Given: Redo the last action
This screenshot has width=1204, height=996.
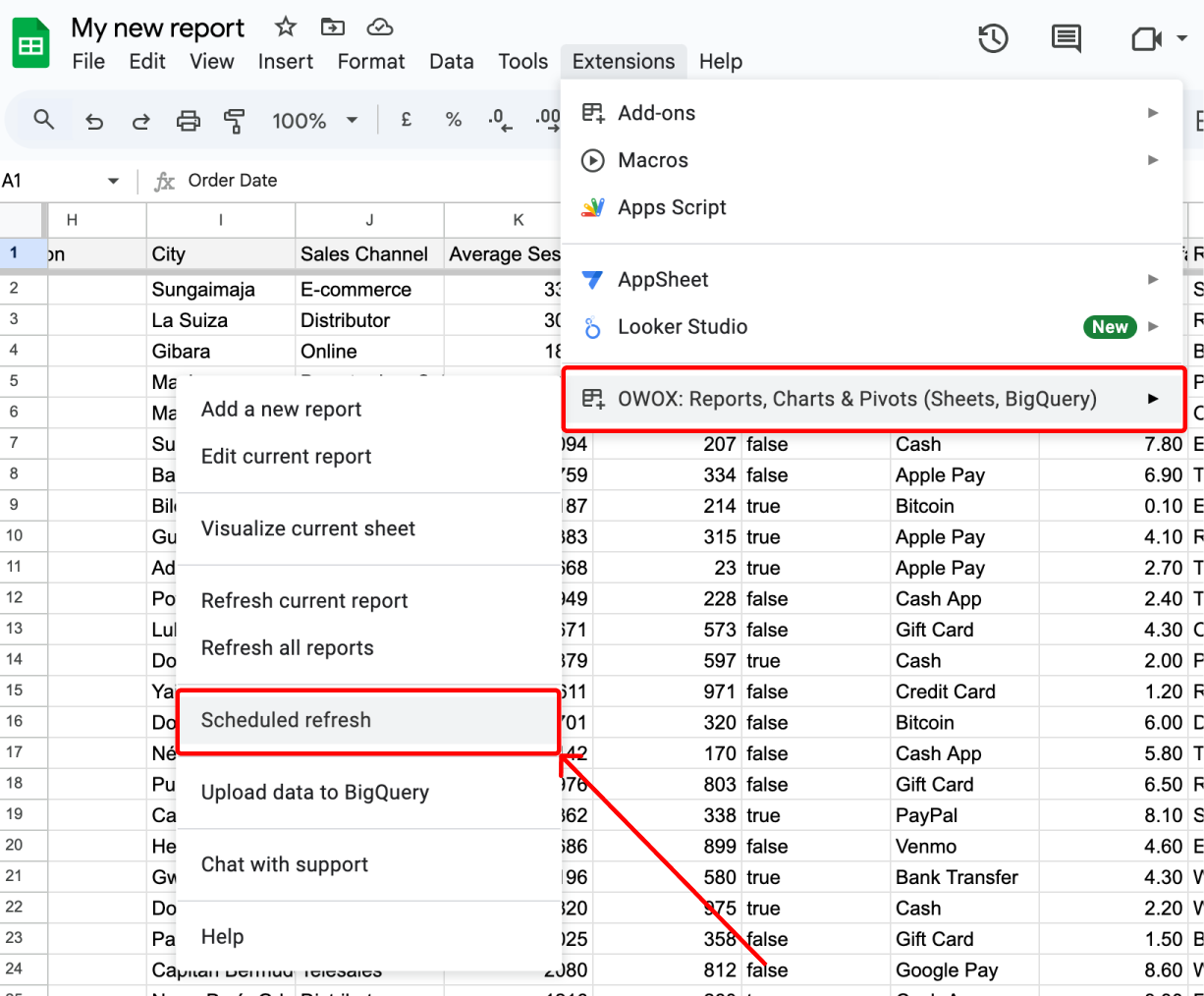Looking at the screenshot, I should pos(141,121).
